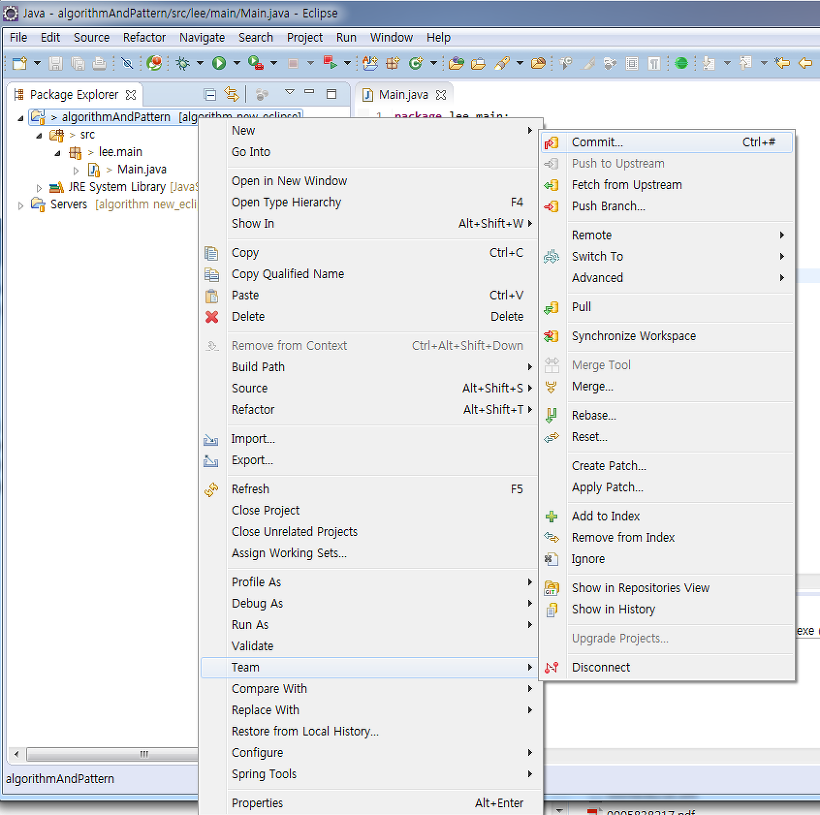Collapse the src folder node
Screen dimensions: 820x815
[39, 135]
